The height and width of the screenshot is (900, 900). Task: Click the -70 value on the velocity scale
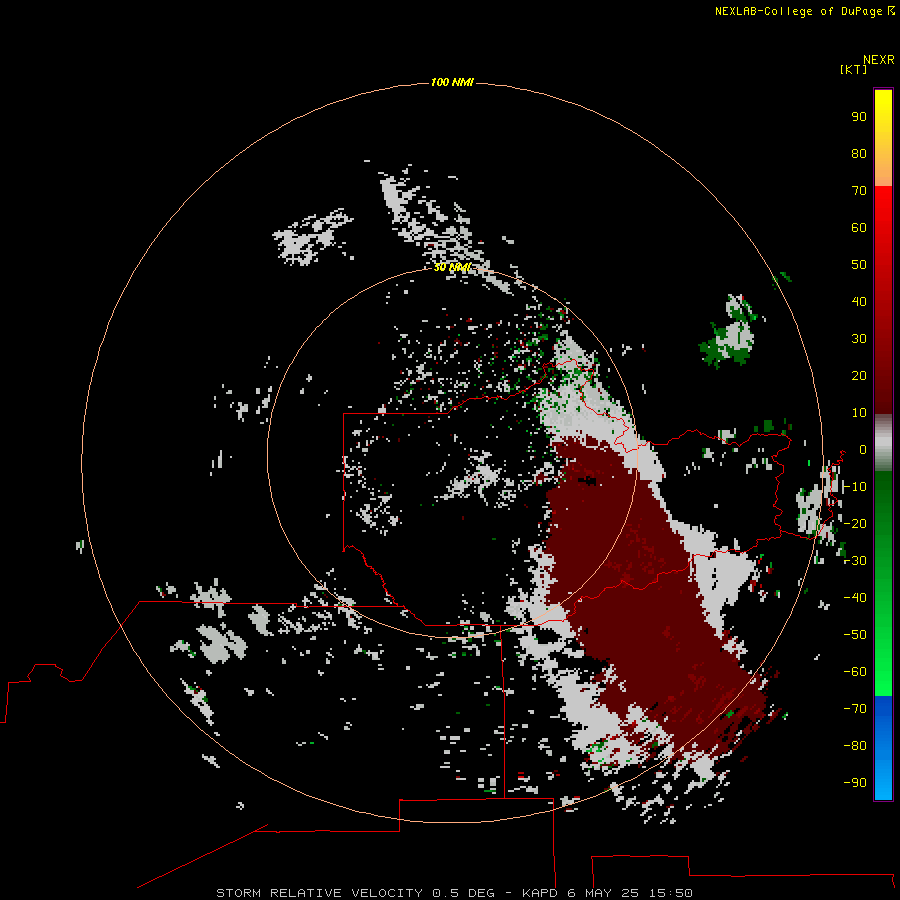[x=855, y=709]
